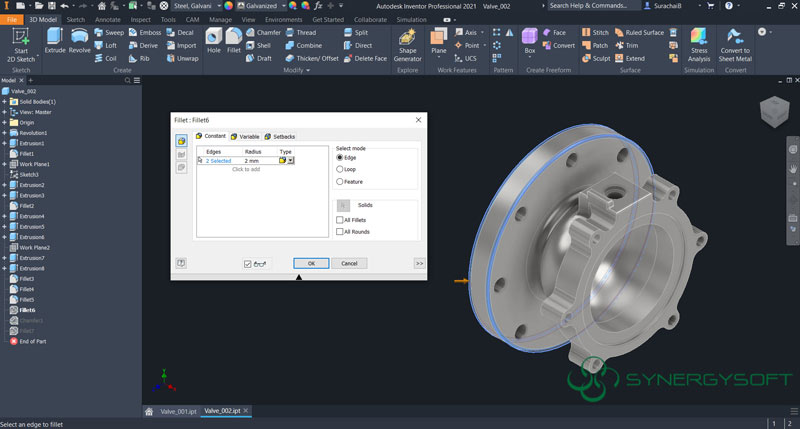This screenshot has height=429, width=800.
Task: Switch to the Variable fillet tab
Action: (x=245, y=136)
